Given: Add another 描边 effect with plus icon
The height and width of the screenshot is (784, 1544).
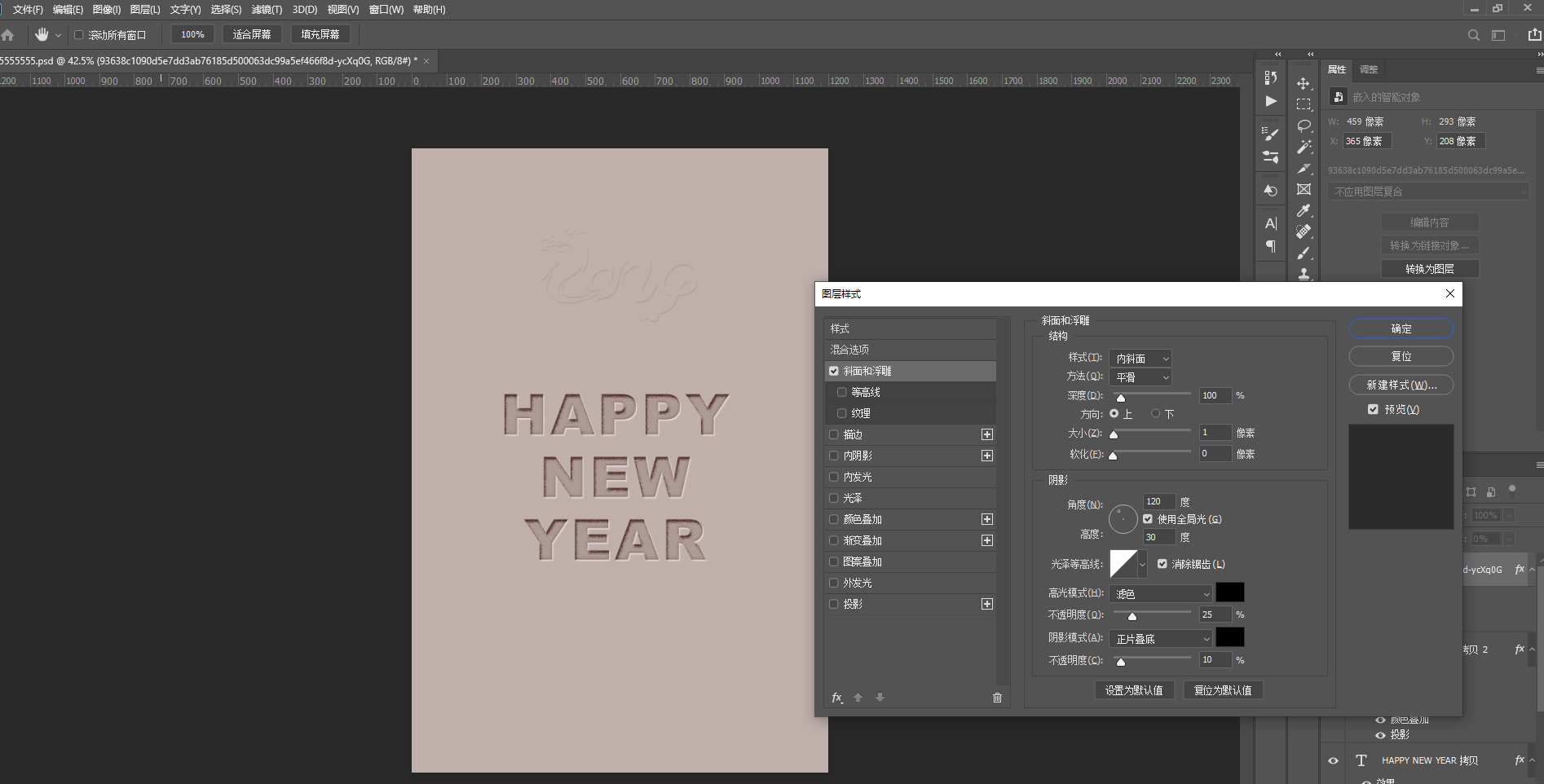Looking at the screenshot, I should pyautogui.click(x=987, y=434).
